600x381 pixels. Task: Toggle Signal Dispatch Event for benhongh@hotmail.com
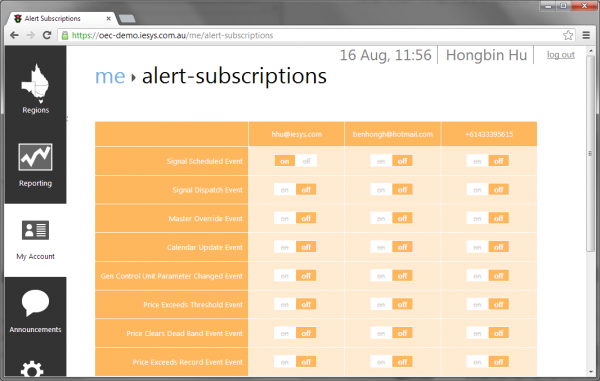(x=391, y=190)
